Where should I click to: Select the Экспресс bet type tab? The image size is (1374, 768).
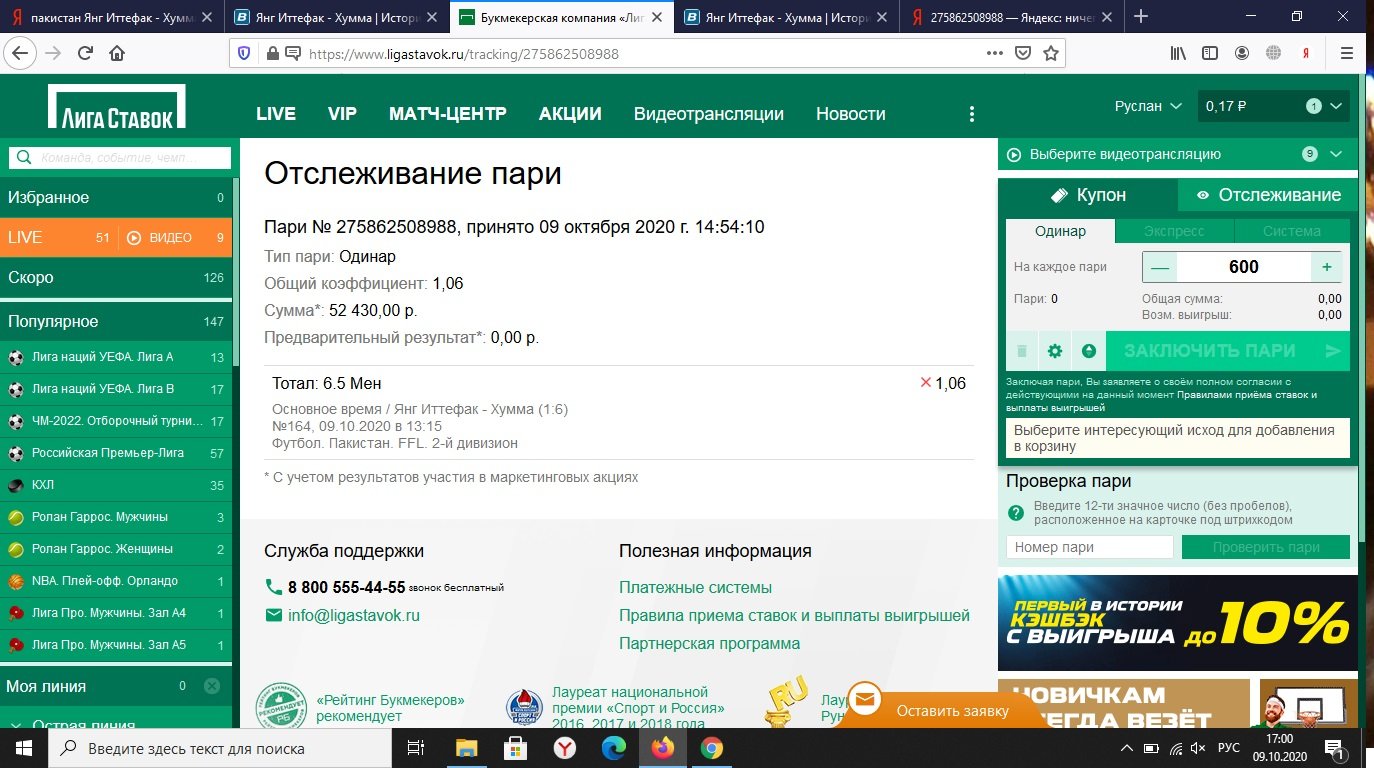pyautogui.click(x=1174, y=231)
